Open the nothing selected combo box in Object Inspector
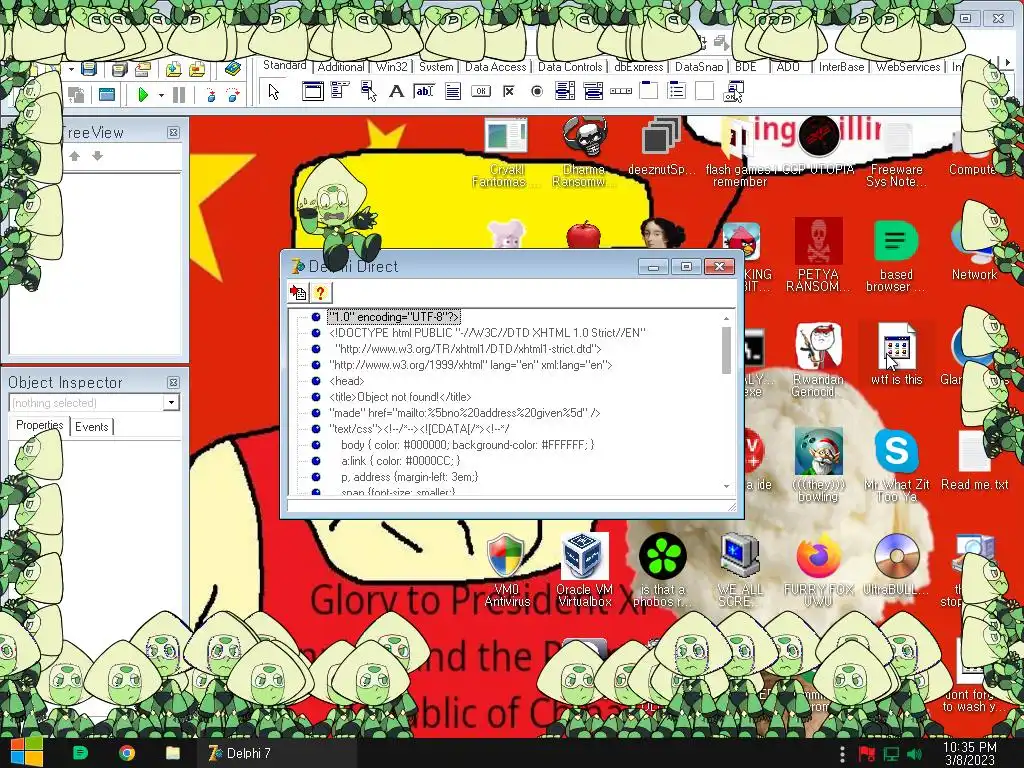Viewport: 1024px width, 768px height. click(x=94, y=403)
